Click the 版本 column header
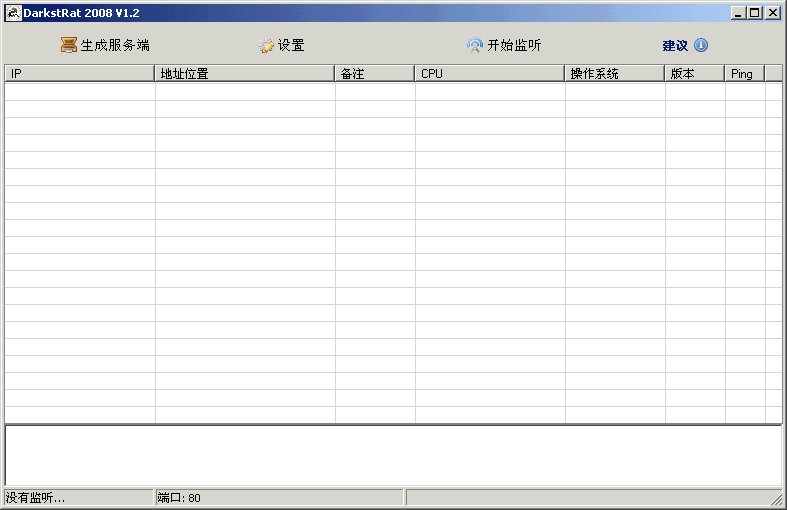The image size is (787, 510). (x=695, y=74)
